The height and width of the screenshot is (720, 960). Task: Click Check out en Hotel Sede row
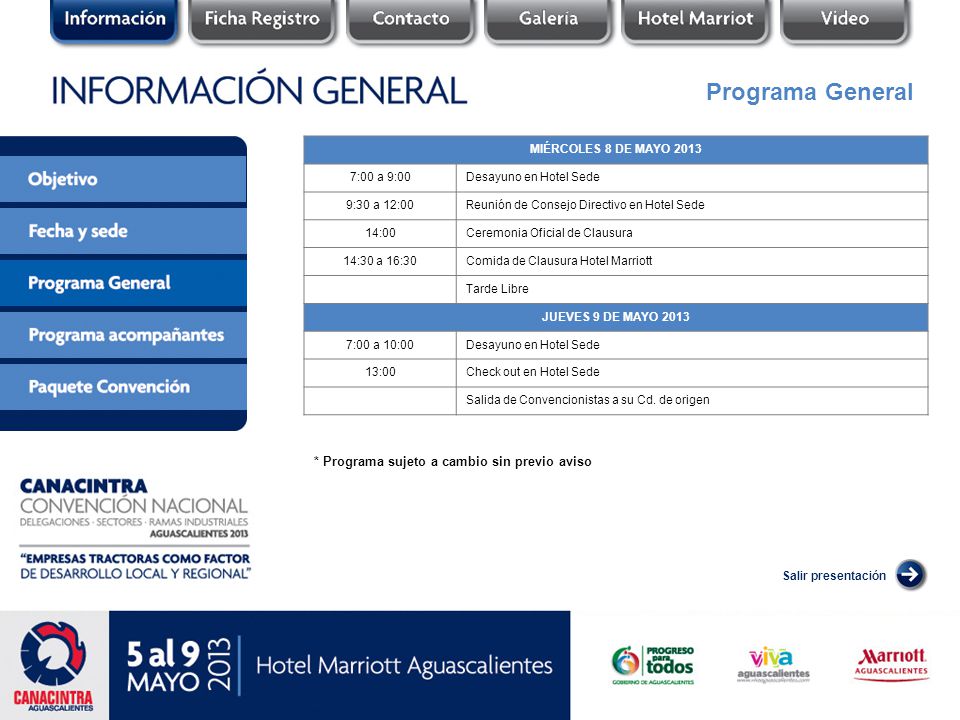click(616, 372)
